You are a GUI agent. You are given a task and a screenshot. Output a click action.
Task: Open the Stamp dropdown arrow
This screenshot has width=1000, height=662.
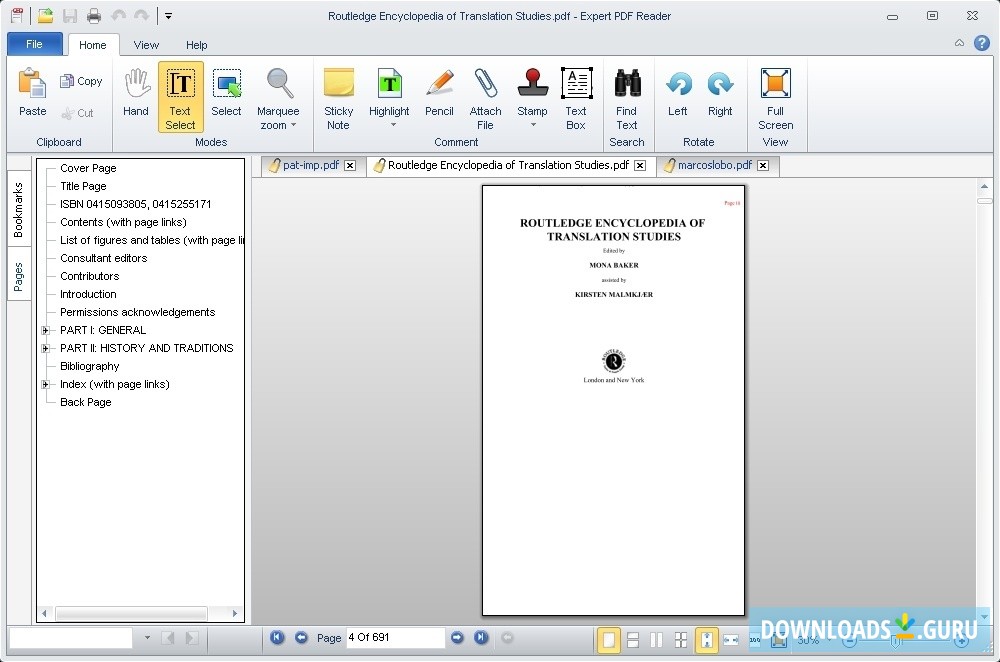[x=533, y=125]
